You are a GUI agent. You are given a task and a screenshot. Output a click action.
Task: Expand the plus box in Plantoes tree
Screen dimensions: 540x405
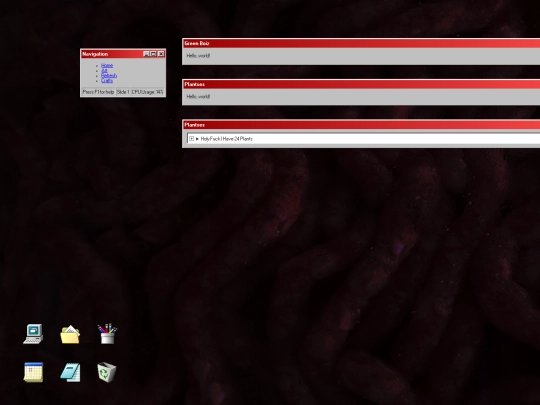click(191, 139)
